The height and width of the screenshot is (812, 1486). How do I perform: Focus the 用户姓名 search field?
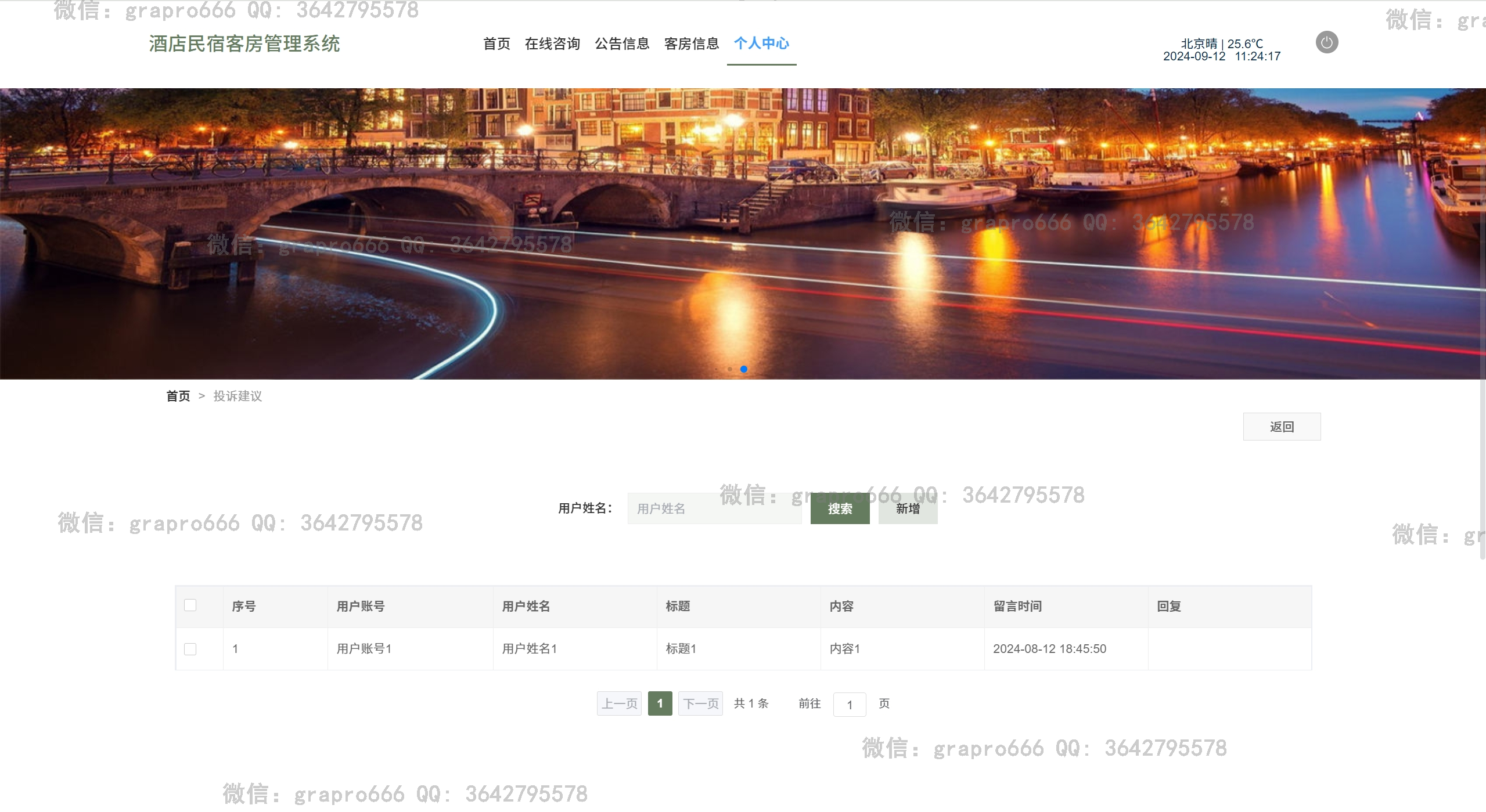coord(714,508)
